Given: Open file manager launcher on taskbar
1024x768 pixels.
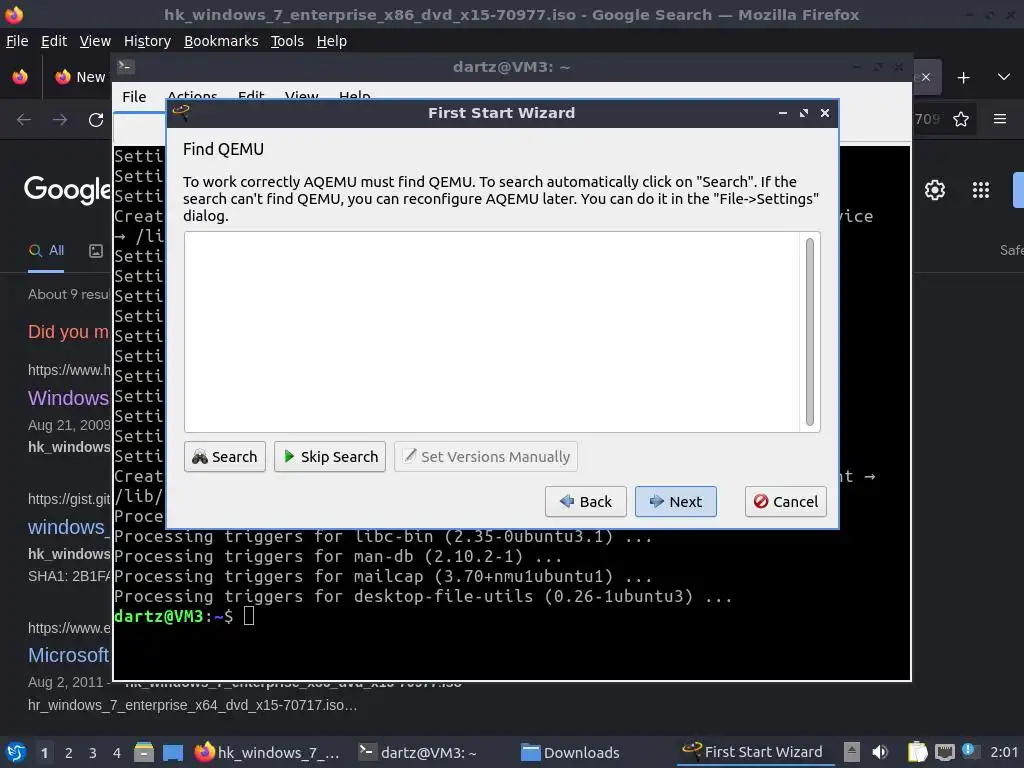Looking at the screenshot, I should tap(144, 752).
